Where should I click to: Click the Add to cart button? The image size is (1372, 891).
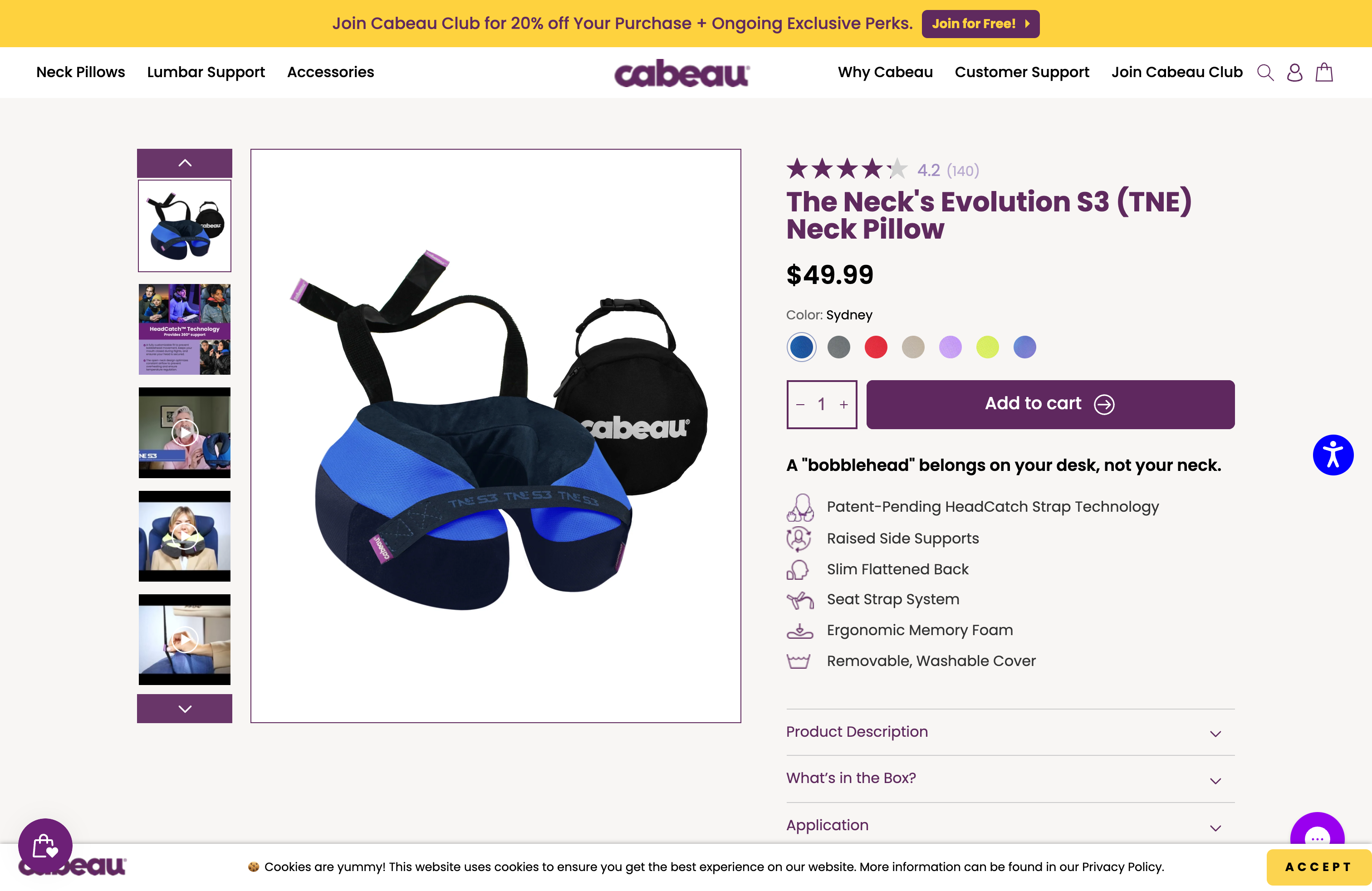coord(1050,404)
